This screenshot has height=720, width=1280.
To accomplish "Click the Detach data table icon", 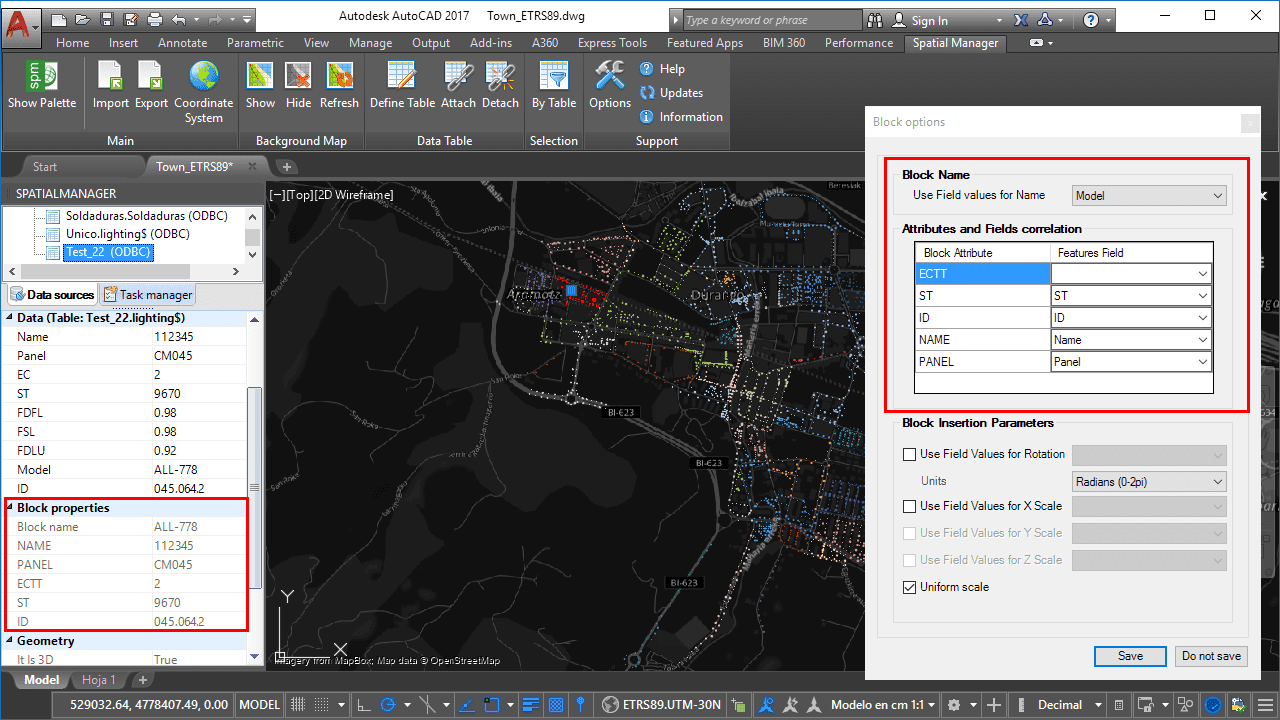I will click(500, 76).
